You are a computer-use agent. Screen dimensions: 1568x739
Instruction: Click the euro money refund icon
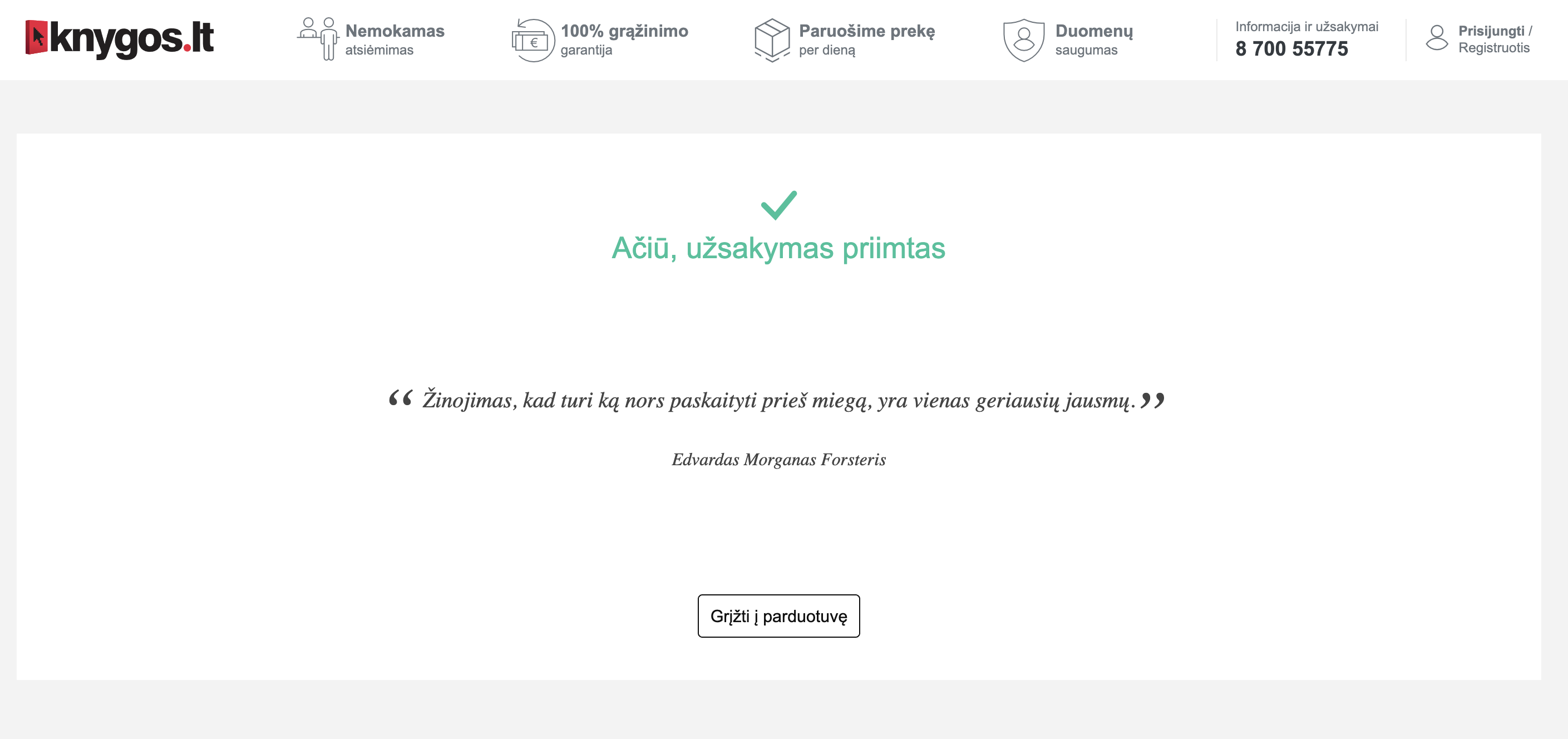[x=532, y=40]
